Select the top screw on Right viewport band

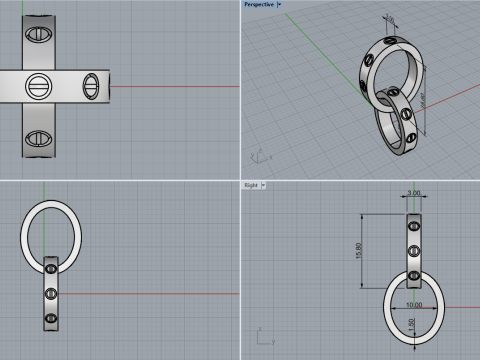(414, 226)
